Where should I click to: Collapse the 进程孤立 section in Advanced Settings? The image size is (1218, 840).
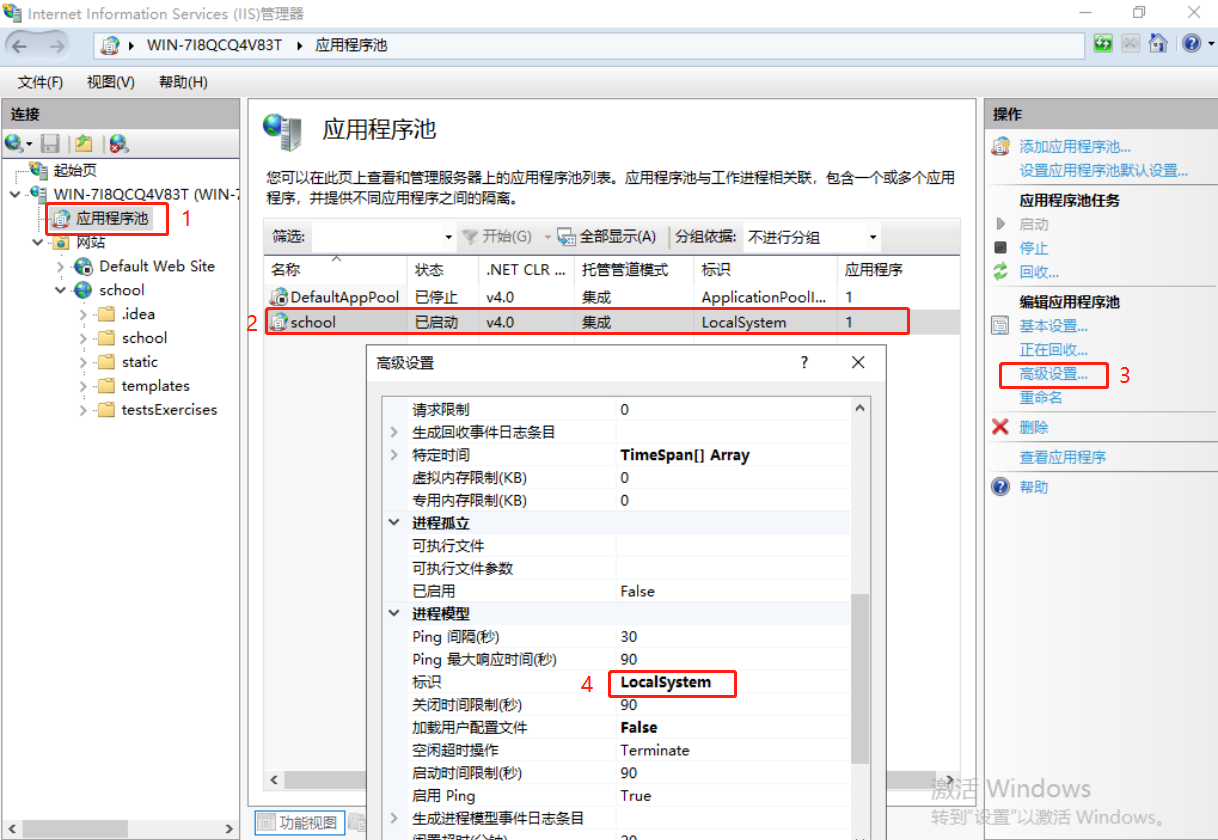click(393, 523)
